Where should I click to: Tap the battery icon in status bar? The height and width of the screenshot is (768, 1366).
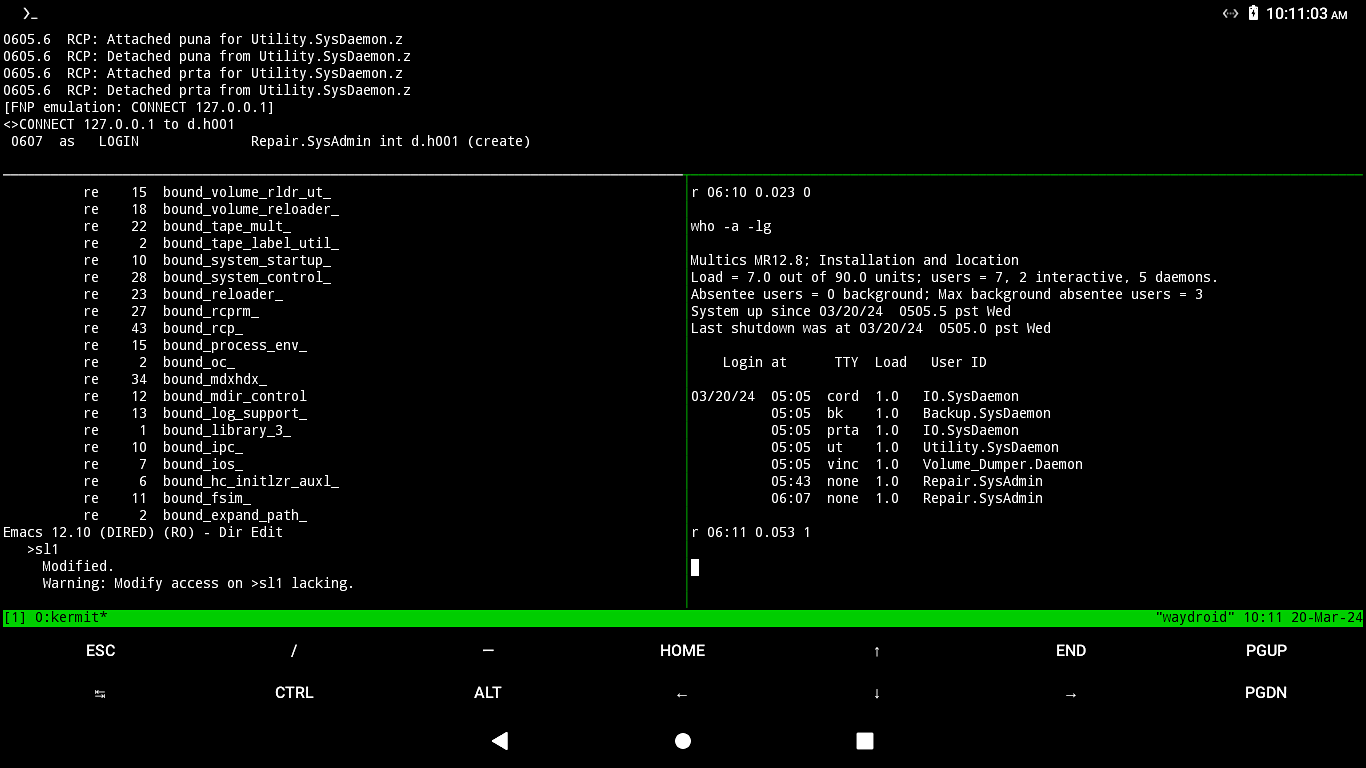[x=1253, y=14]
